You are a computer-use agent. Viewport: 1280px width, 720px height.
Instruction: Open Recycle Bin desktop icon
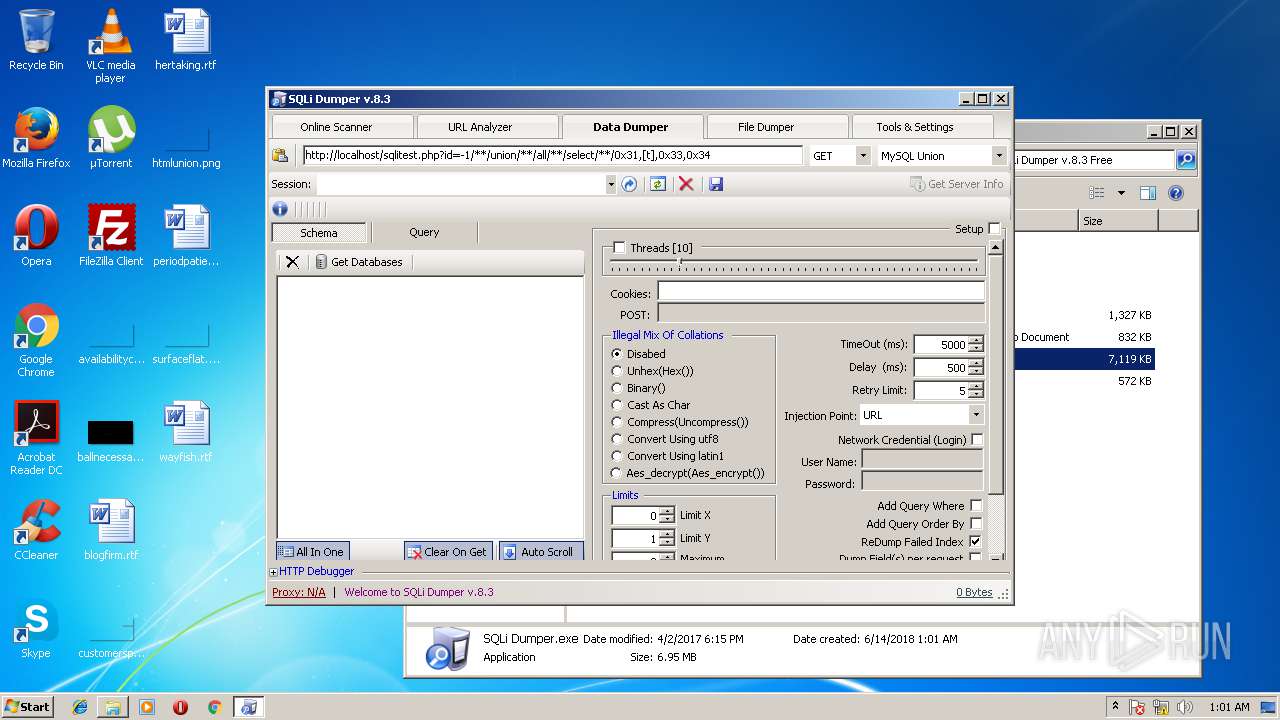click(36, 40)
